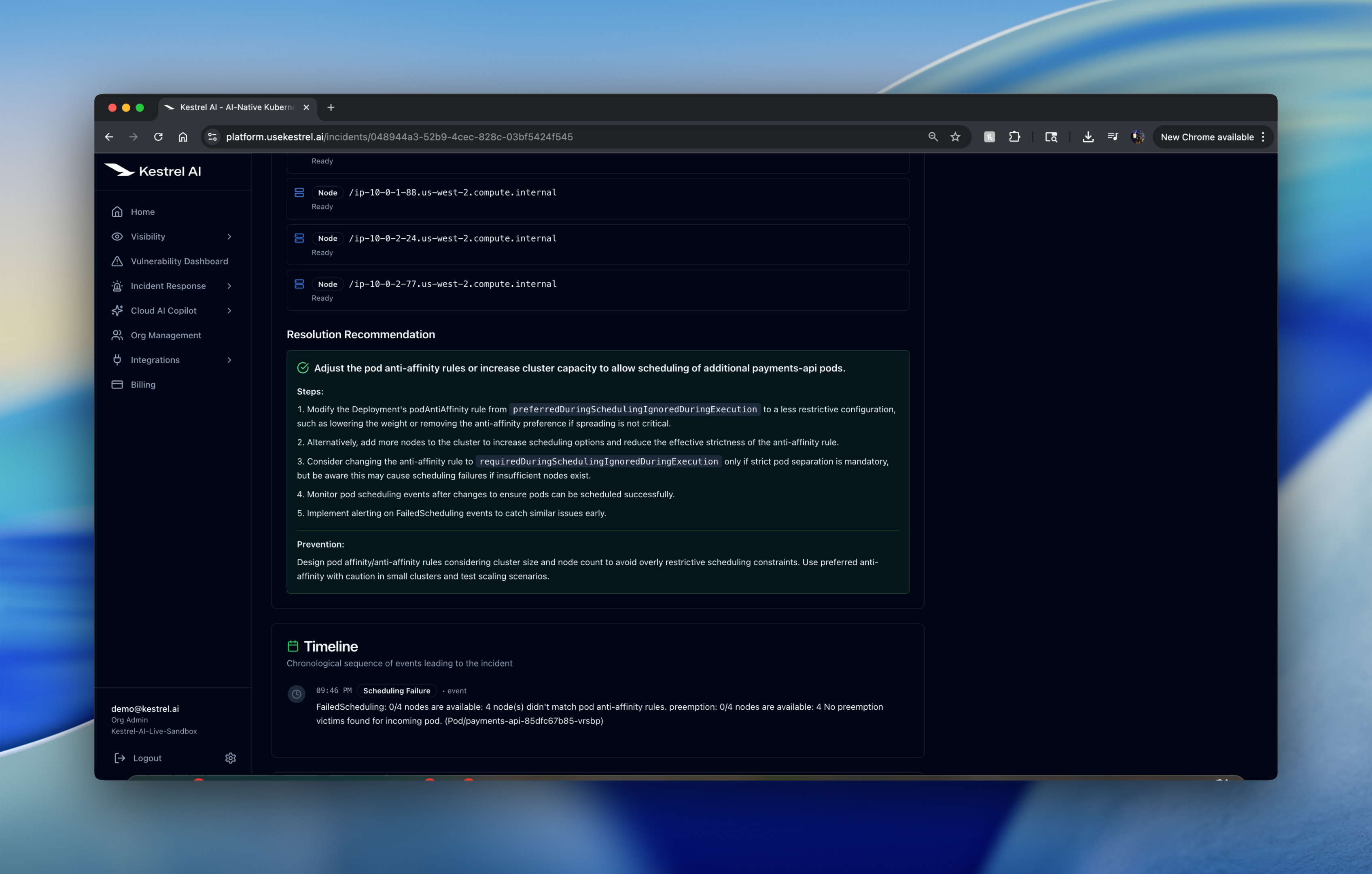Image resolution: width=1372 pixels, height=874 pixels.
Task: Reload the page with refresh button
Action: [x=158, y=137]
